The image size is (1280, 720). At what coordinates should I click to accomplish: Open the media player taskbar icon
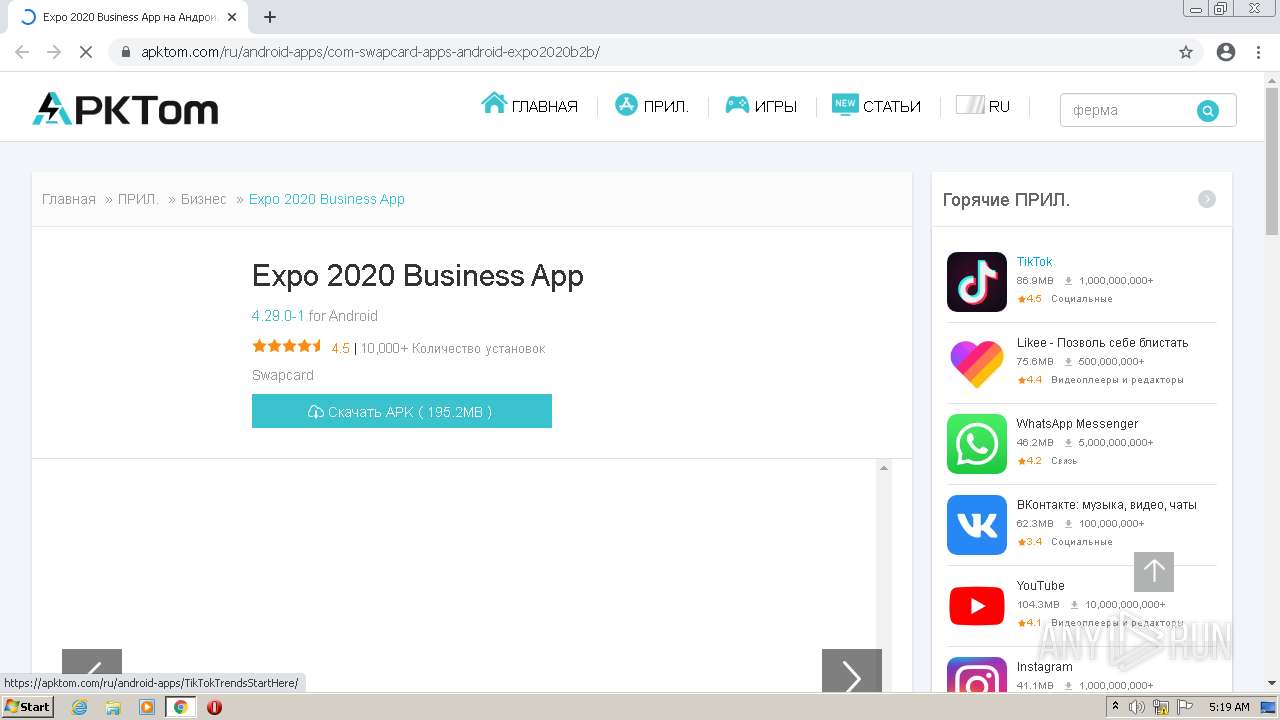pyautogui.click(x=147, y=707)
